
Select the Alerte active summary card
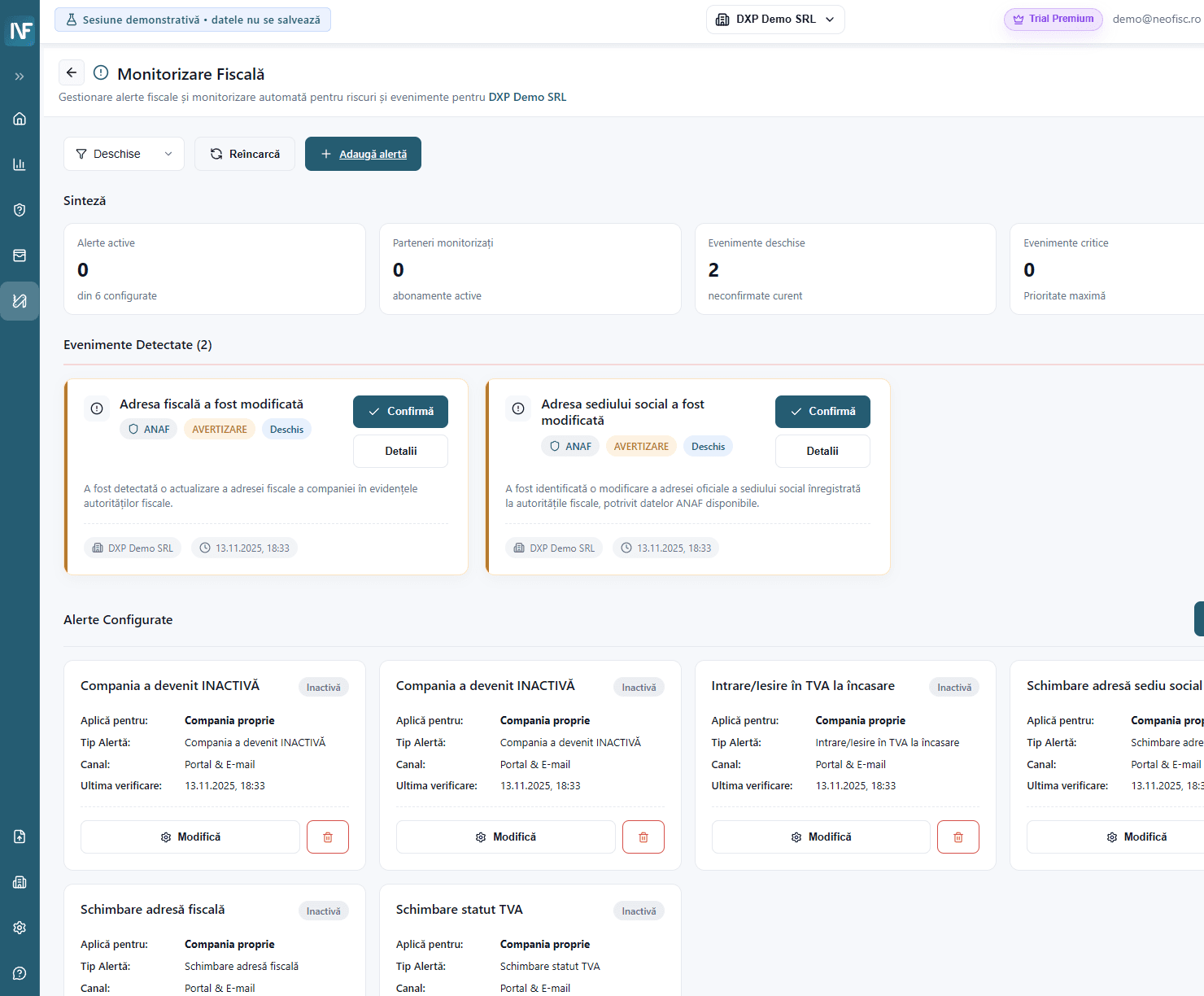(215, 269)
